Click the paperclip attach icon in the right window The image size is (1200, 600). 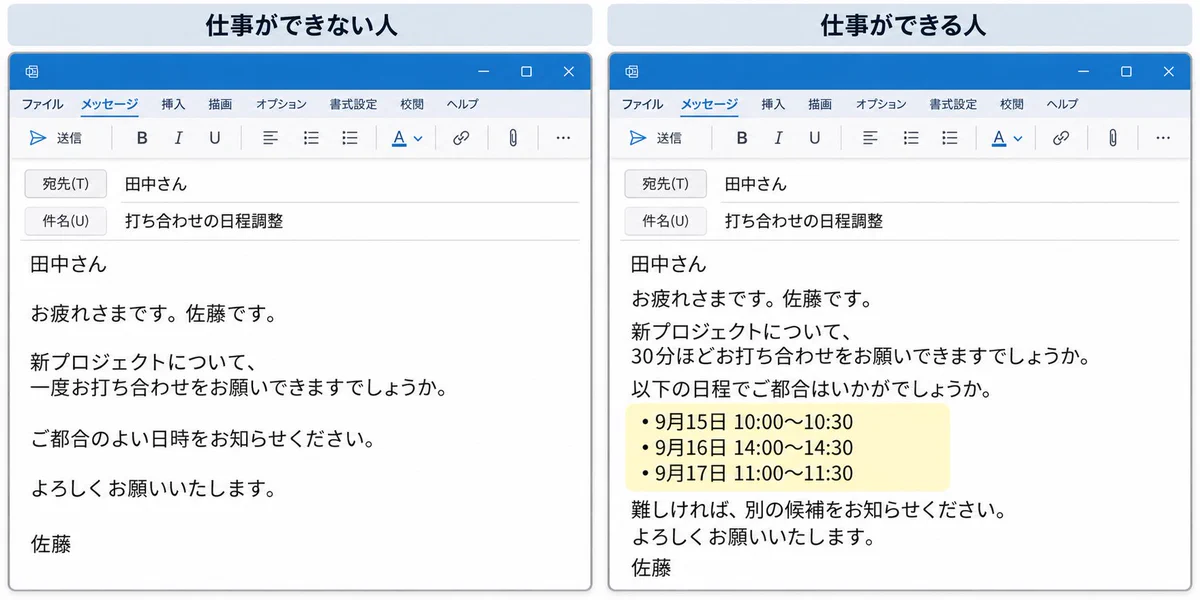click(x=1113, y=138)
